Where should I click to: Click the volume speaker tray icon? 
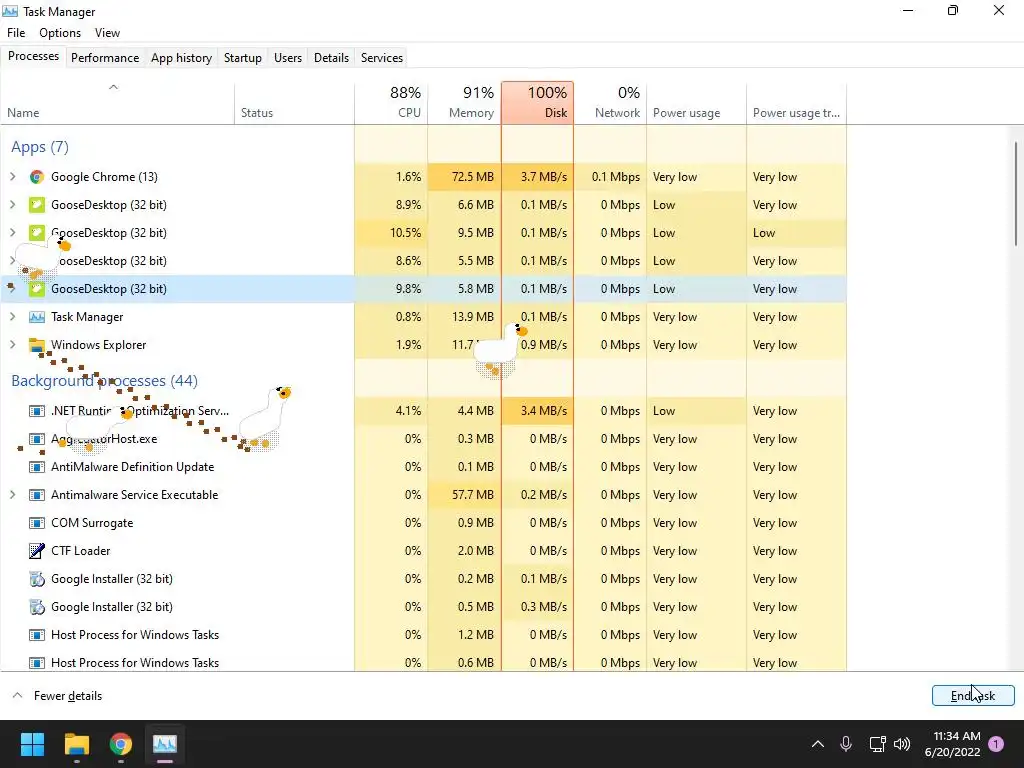902,744
